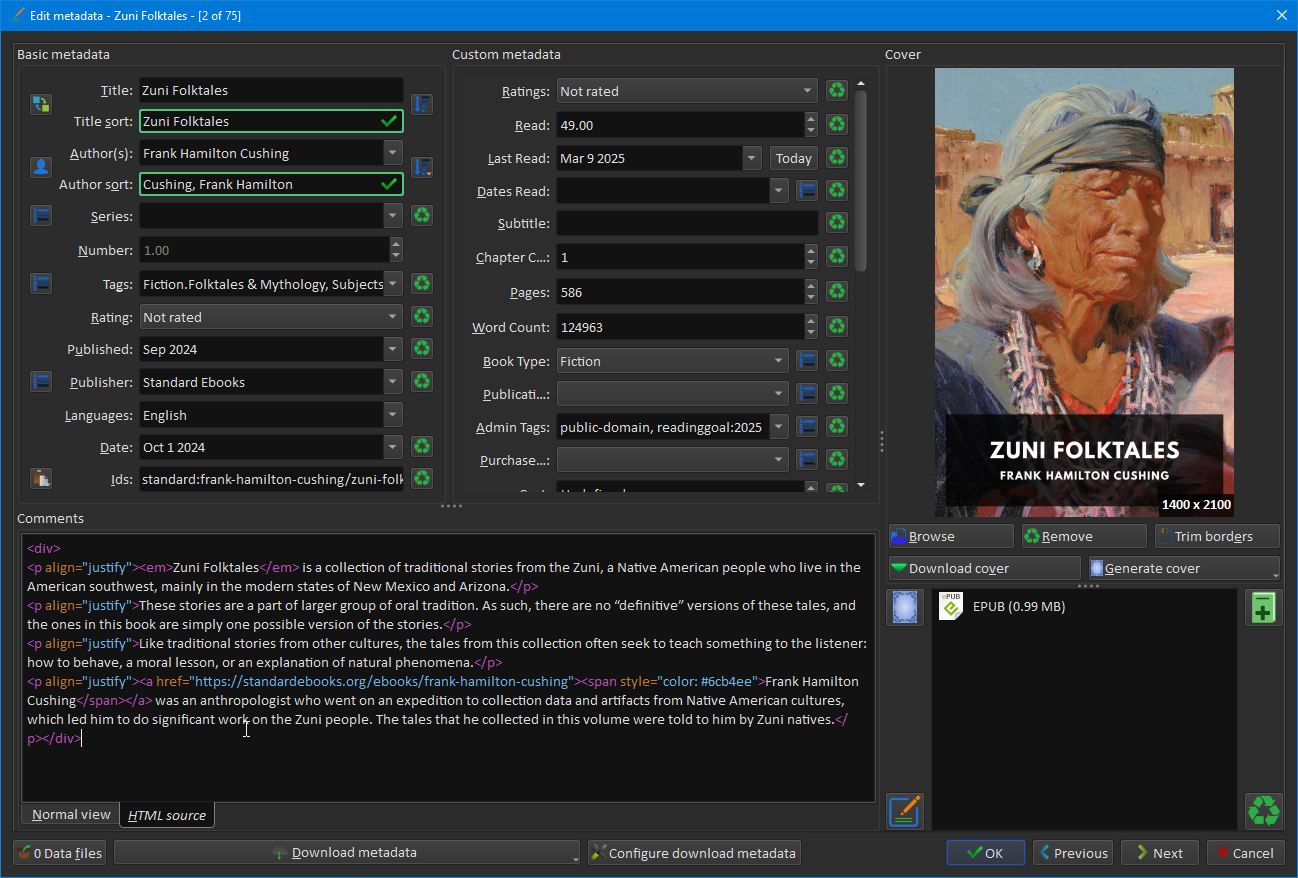Clear the custom Ratings field
The width and height of the screenshot is (1298, 878).
[837, 91]
